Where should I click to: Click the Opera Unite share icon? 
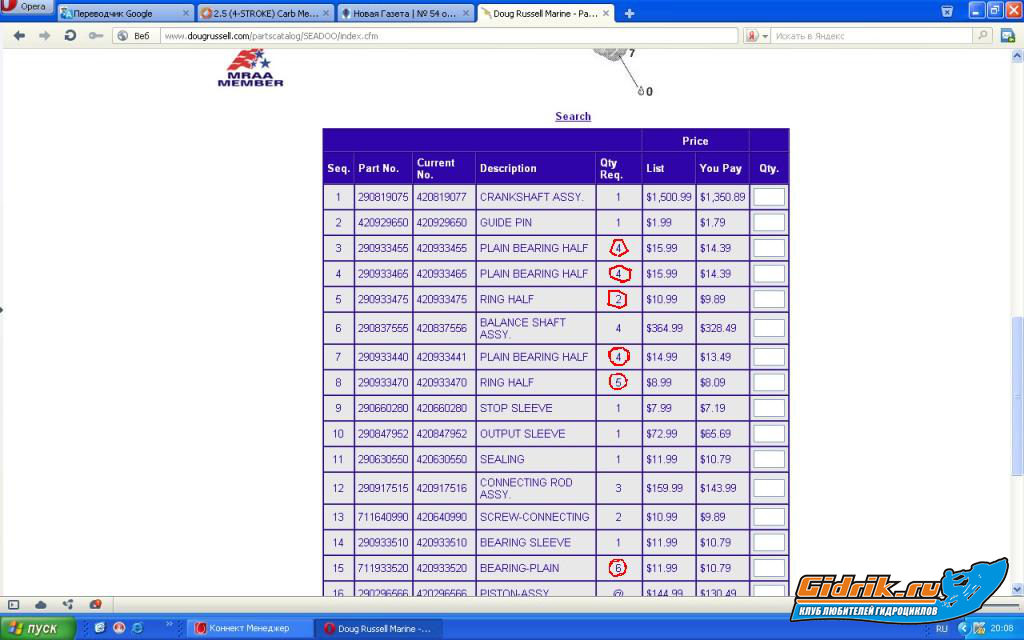[x=68, y=604]
